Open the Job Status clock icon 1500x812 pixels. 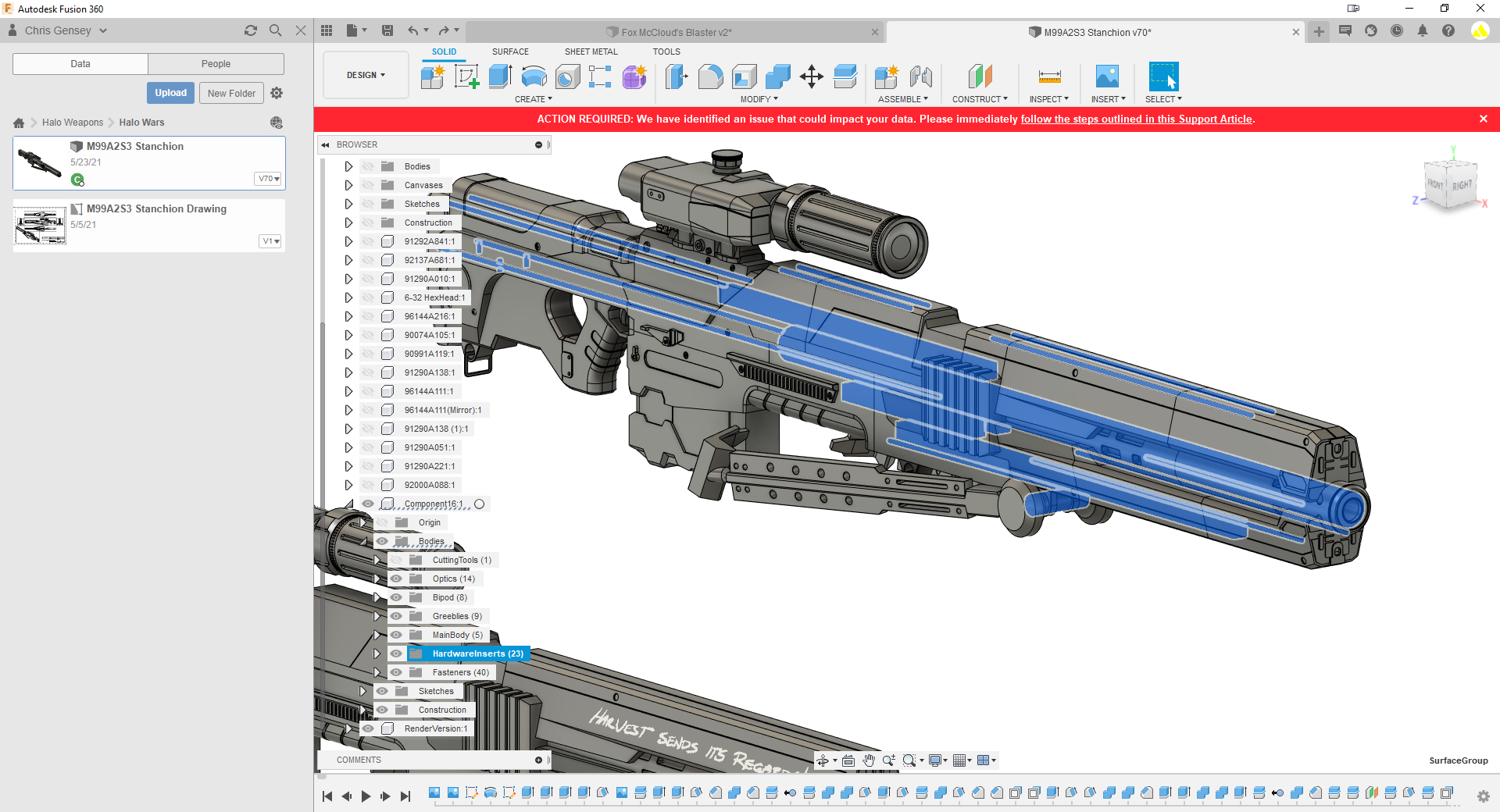click(x=1397, y=30)
